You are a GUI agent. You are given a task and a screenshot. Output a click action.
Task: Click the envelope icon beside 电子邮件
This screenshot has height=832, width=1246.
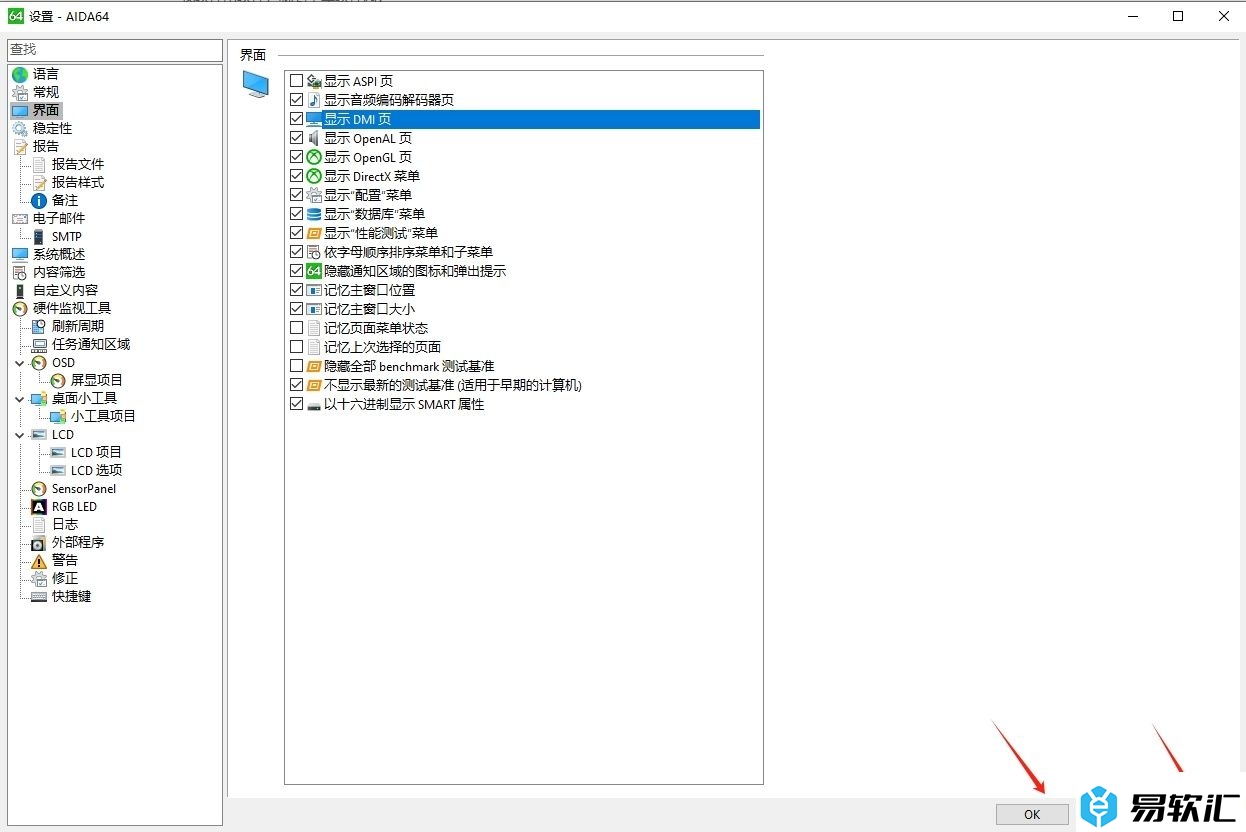coord(20,218)
